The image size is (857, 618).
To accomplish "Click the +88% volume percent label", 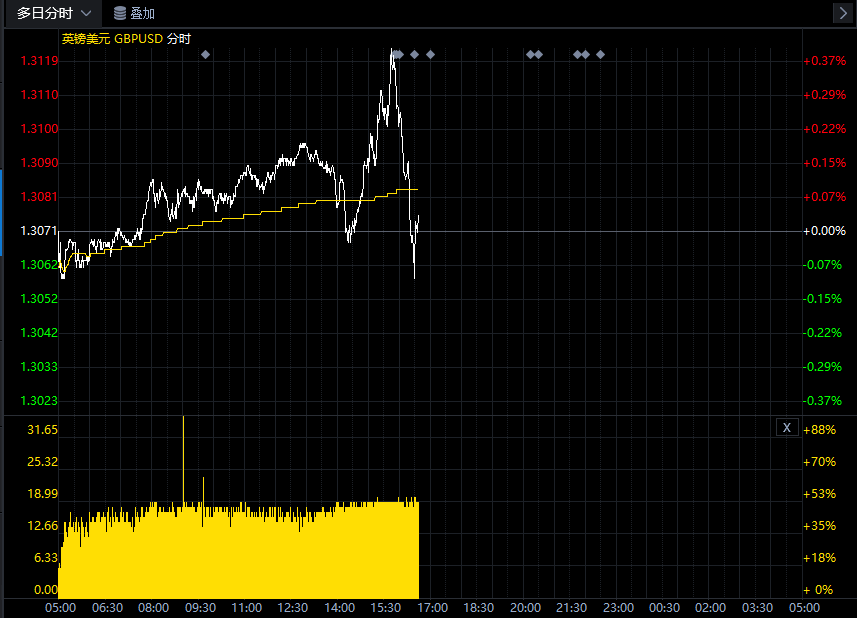I will [x=820, y=429].
